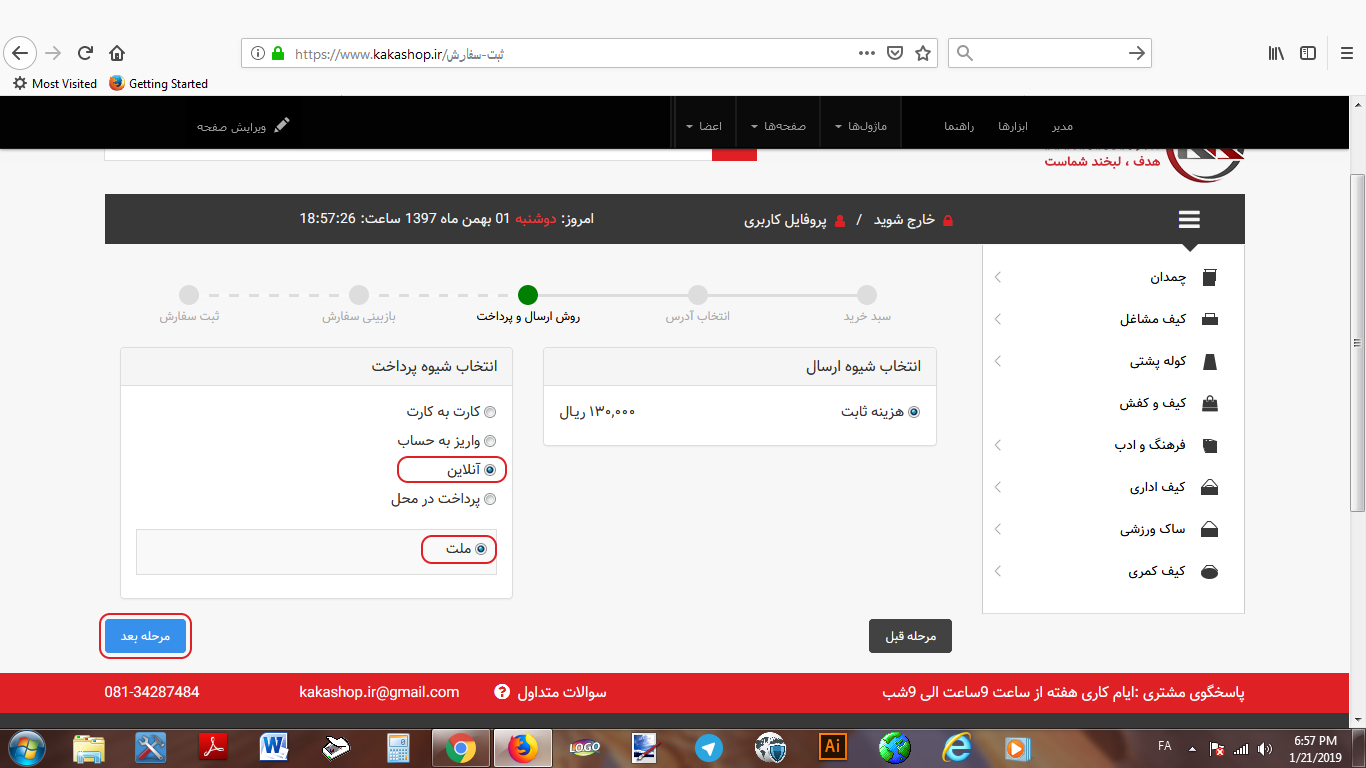
Task: Choose پرداخت در محل payment method
Action: pyautogui.click(x=490, y=499)
